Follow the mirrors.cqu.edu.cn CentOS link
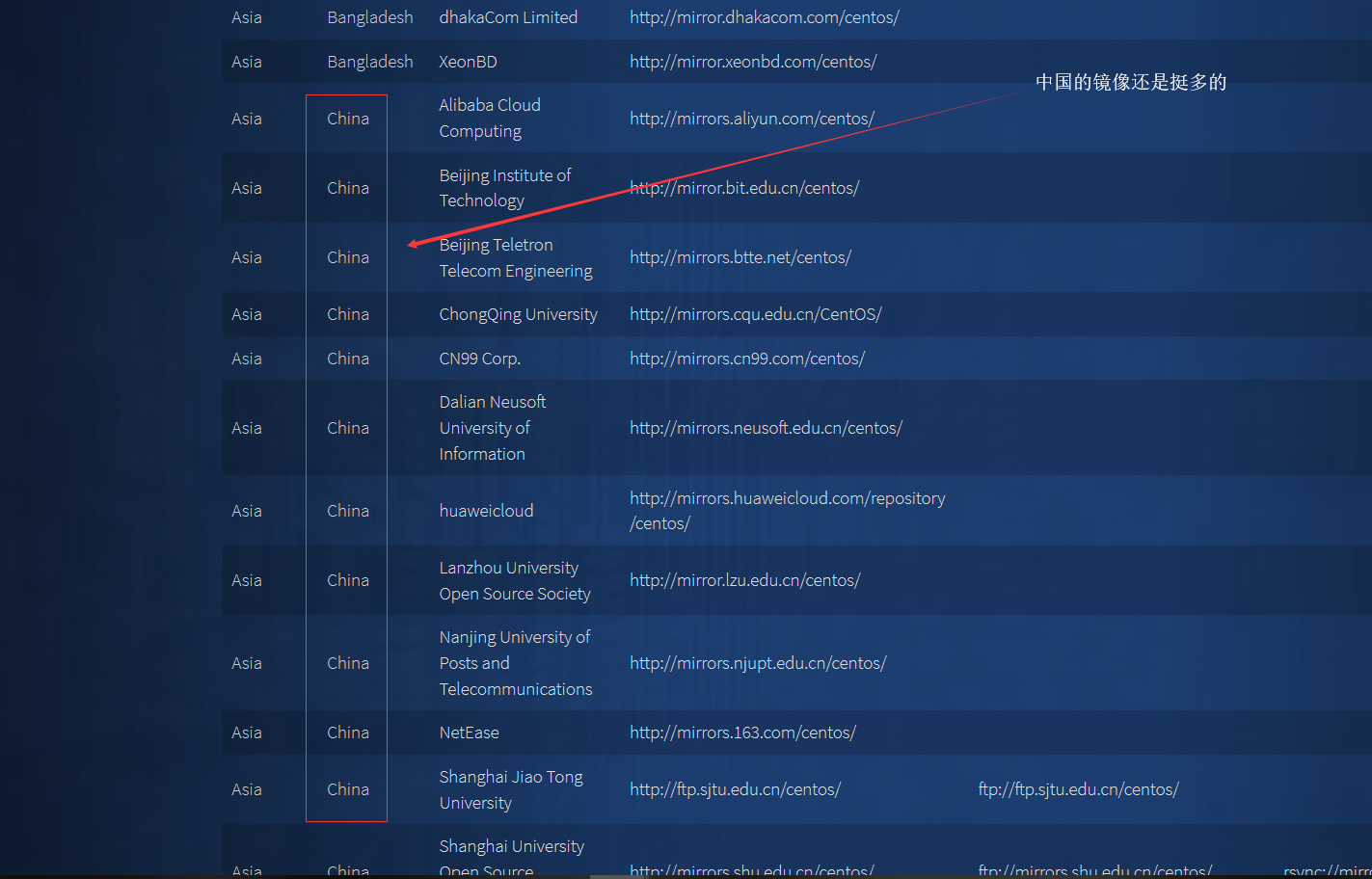 [756, 314]
